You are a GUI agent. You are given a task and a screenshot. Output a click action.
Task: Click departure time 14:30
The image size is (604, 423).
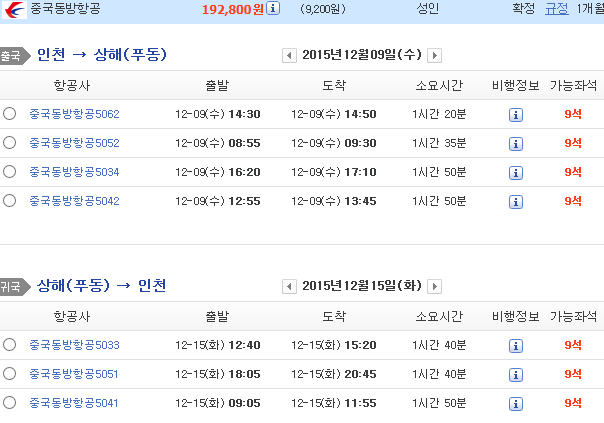[245, 114]
